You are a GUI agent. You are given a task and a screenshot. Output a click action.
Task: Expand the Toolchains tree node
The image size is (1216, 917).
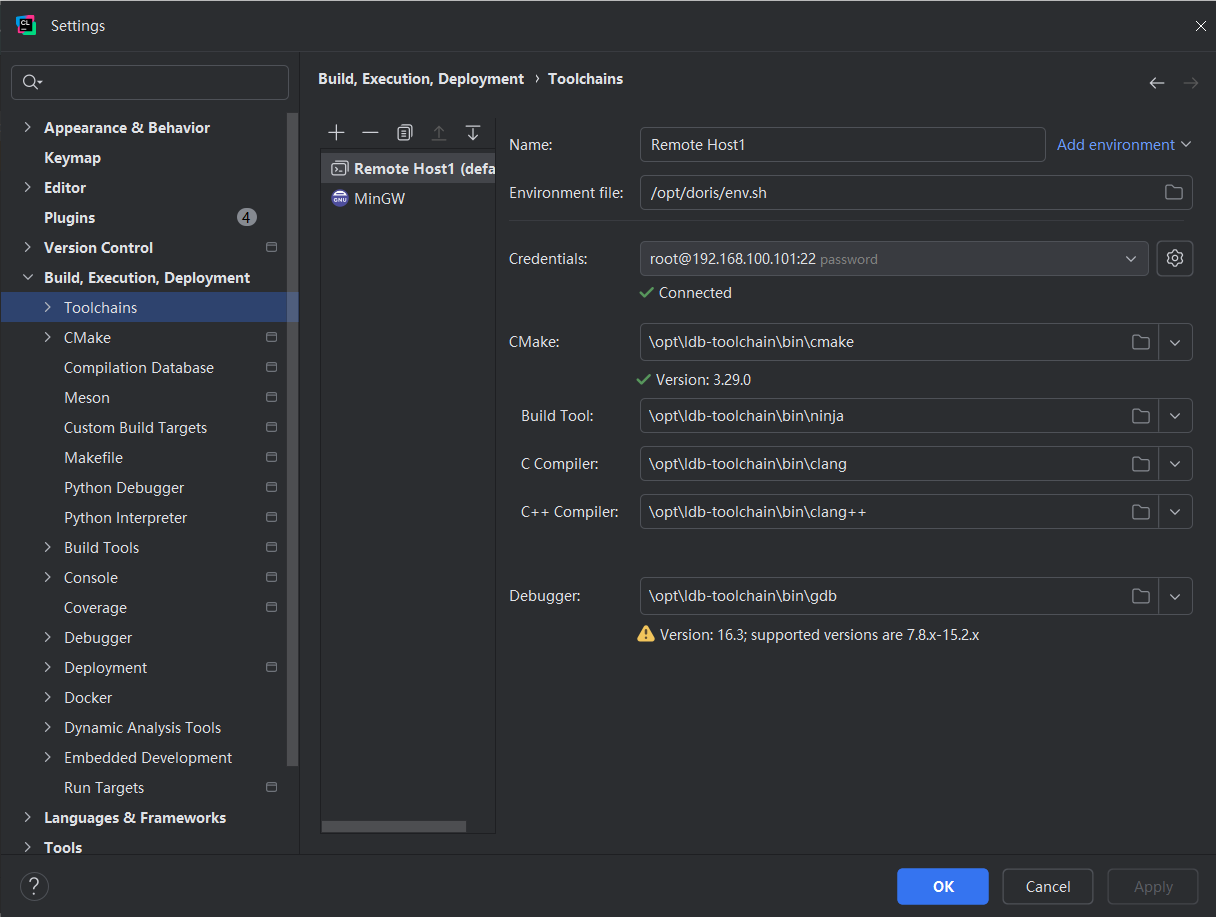pos(47,307)
